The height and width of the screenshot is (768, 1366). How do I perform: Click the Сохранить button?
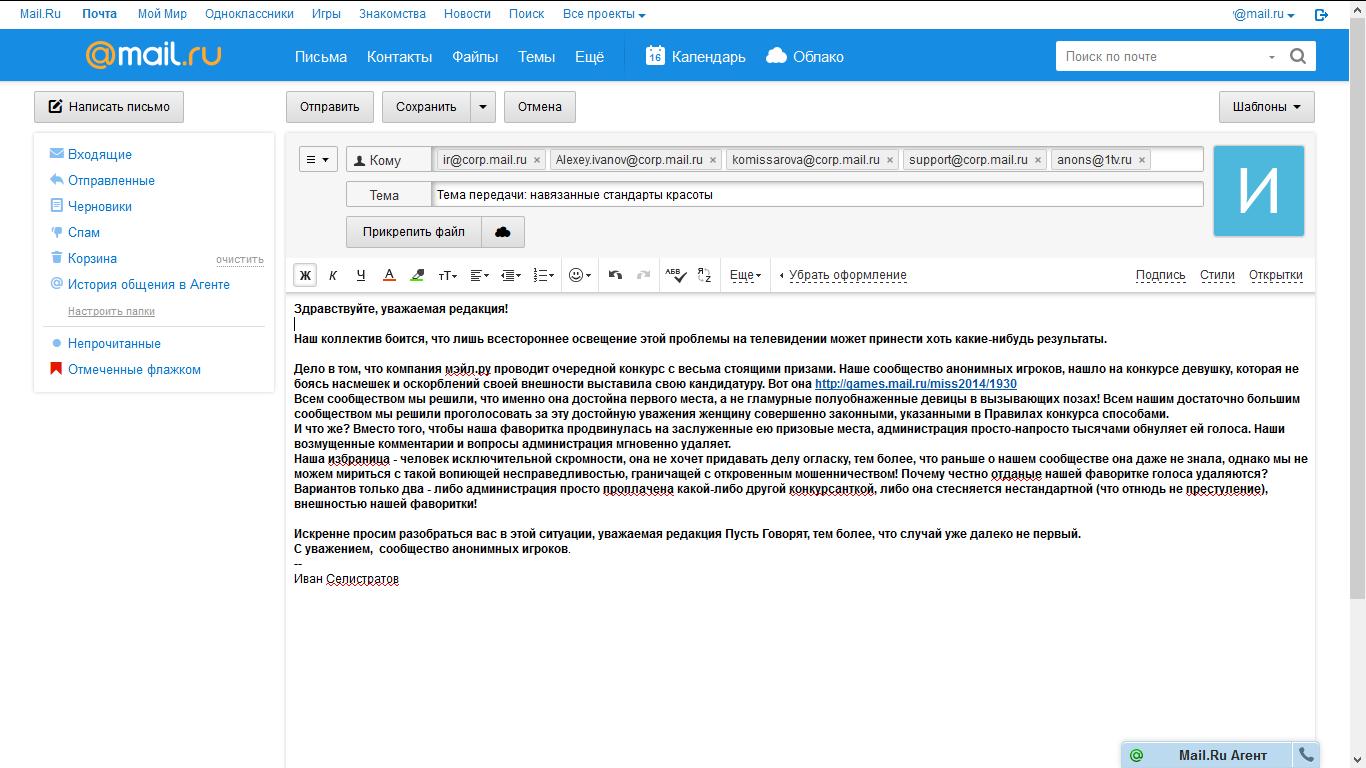(426, 107)
